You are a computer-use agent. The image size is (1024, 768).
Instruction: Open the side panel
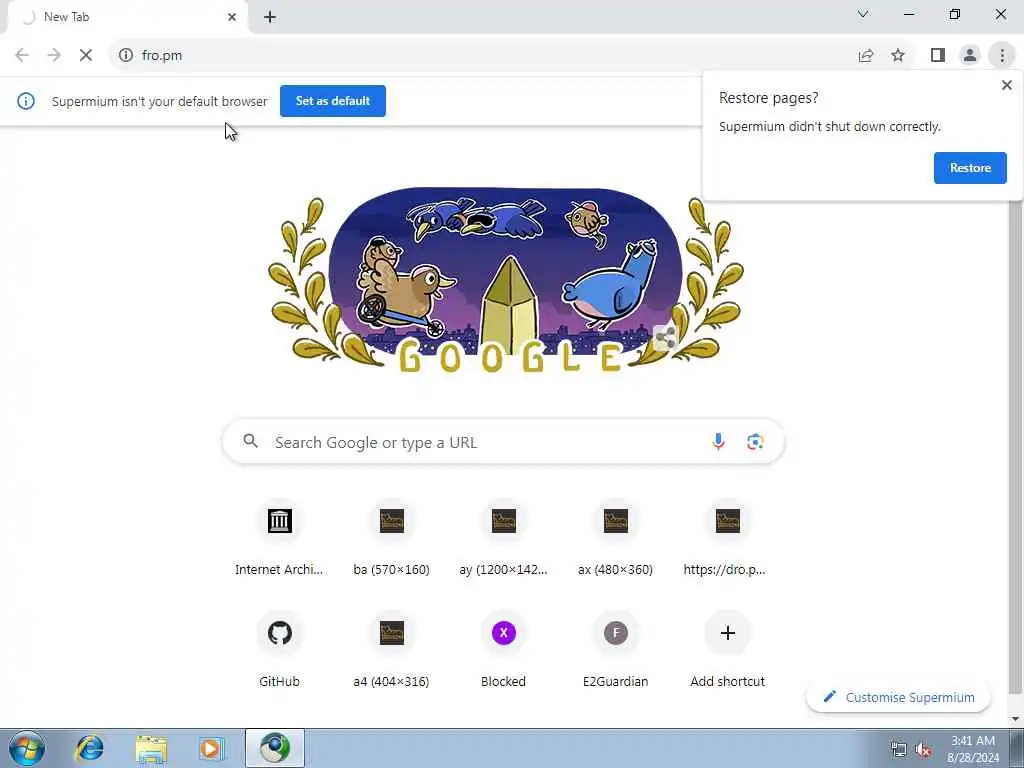pos(938,56)
